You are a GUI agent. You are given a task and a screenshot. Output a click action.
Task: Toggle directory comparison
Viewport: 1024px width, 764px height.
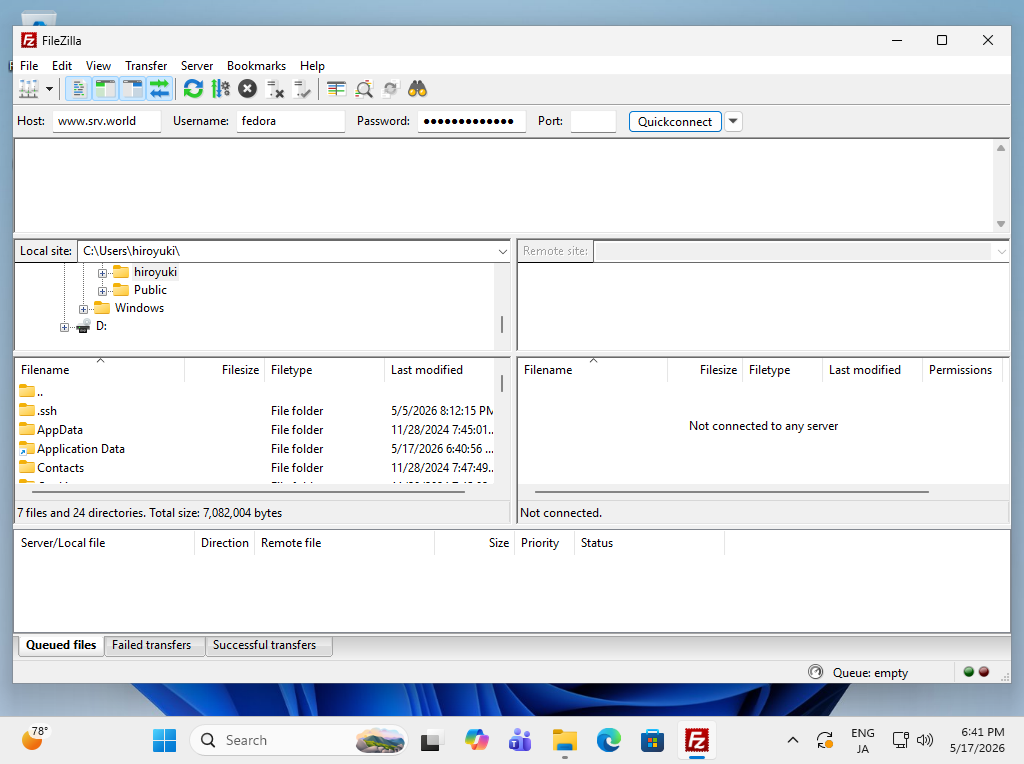pos(364,89)
